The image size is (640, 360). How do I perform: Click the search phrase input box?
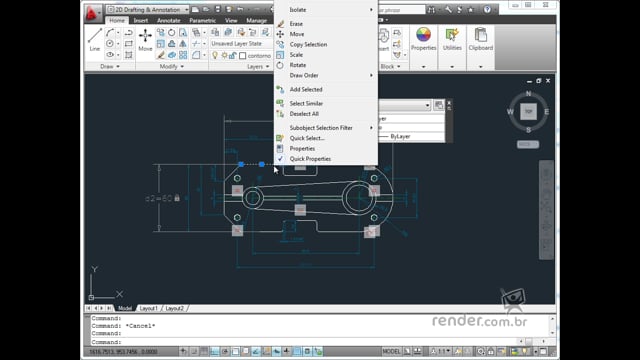coord(402,9)
